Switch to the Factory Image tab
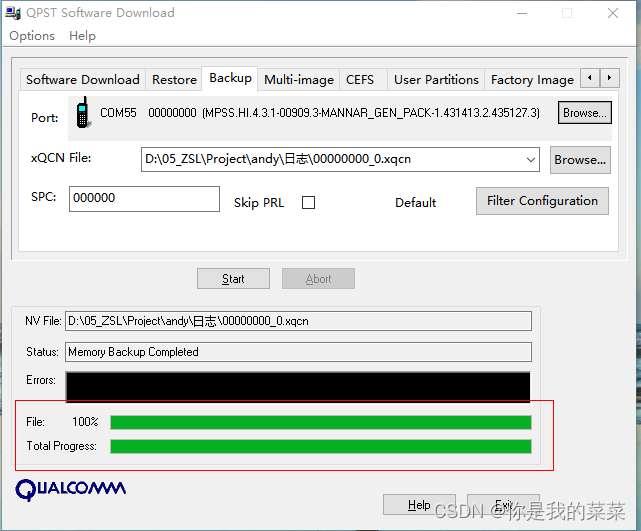The image size is (641, 531). 532,79
